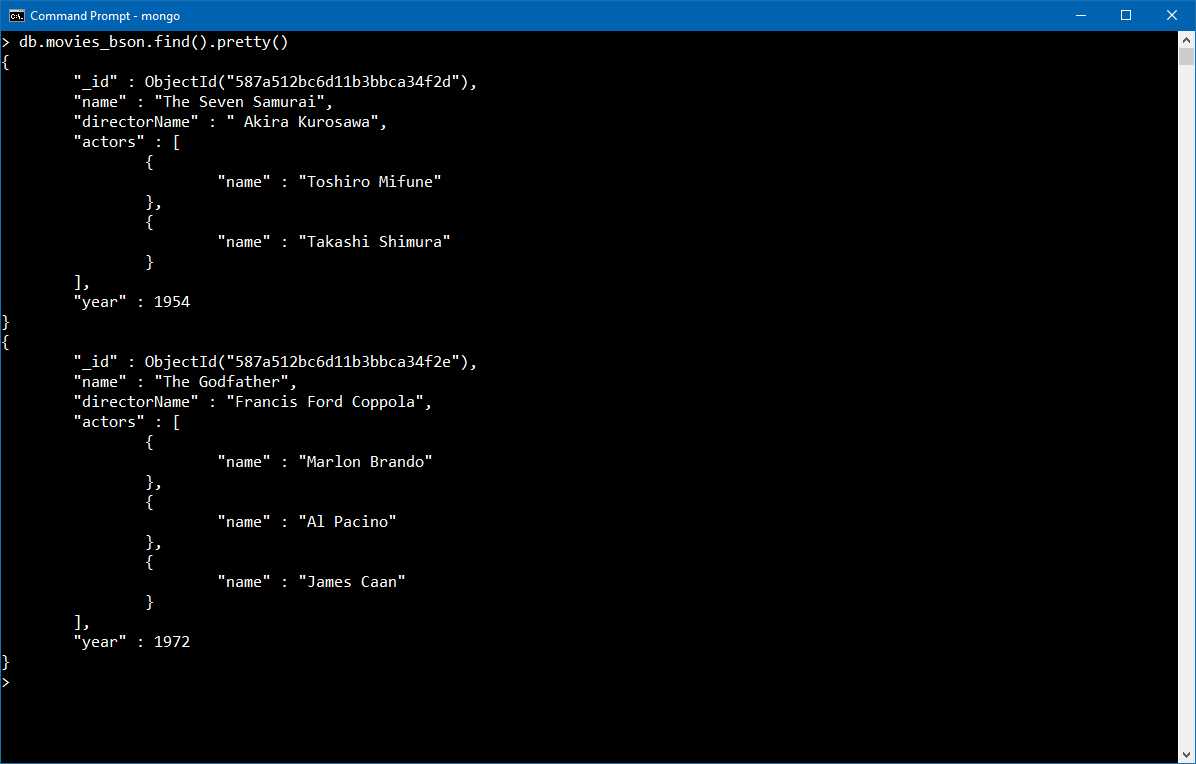Image resolution: width=1196 pixels, height=764 pixels.
Task: Click the scrollbar down arrow
Action: pyautogui.click(x=1188, y=756)
